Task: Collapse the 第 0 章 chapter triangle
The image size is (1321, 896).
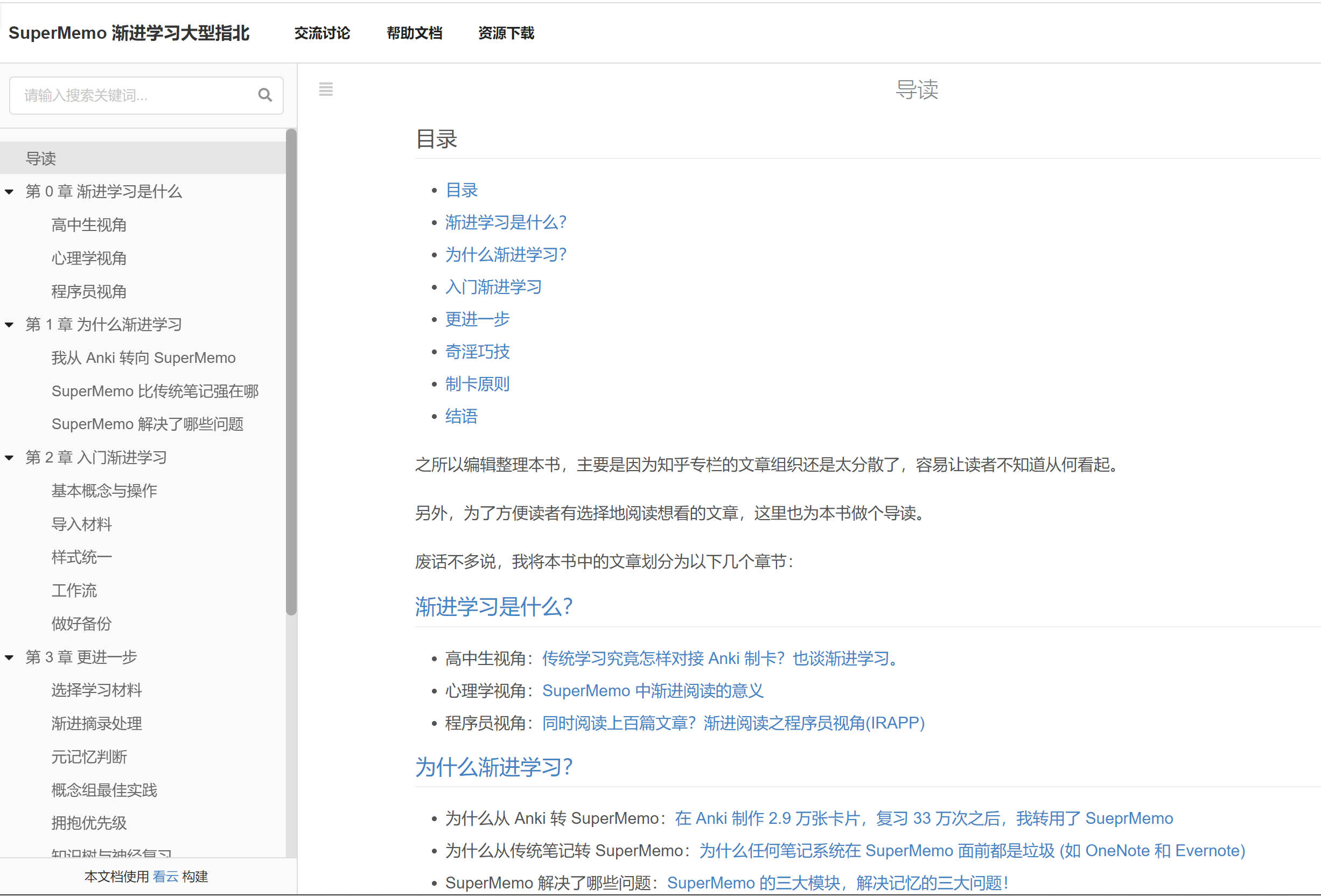Action: coord(9,192)
